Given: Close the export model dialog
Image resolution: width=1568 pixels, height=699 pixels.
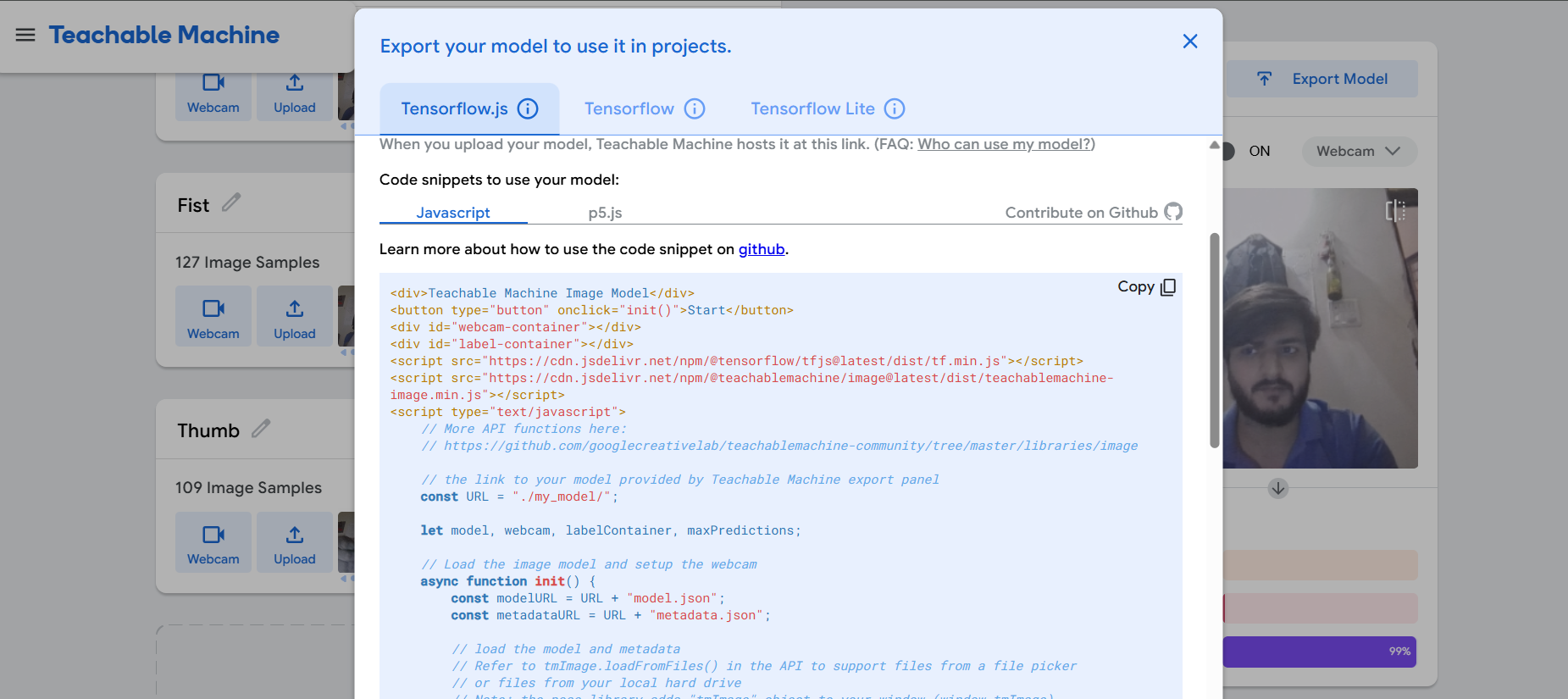Looking at the screenshot, I should 1190,42.
